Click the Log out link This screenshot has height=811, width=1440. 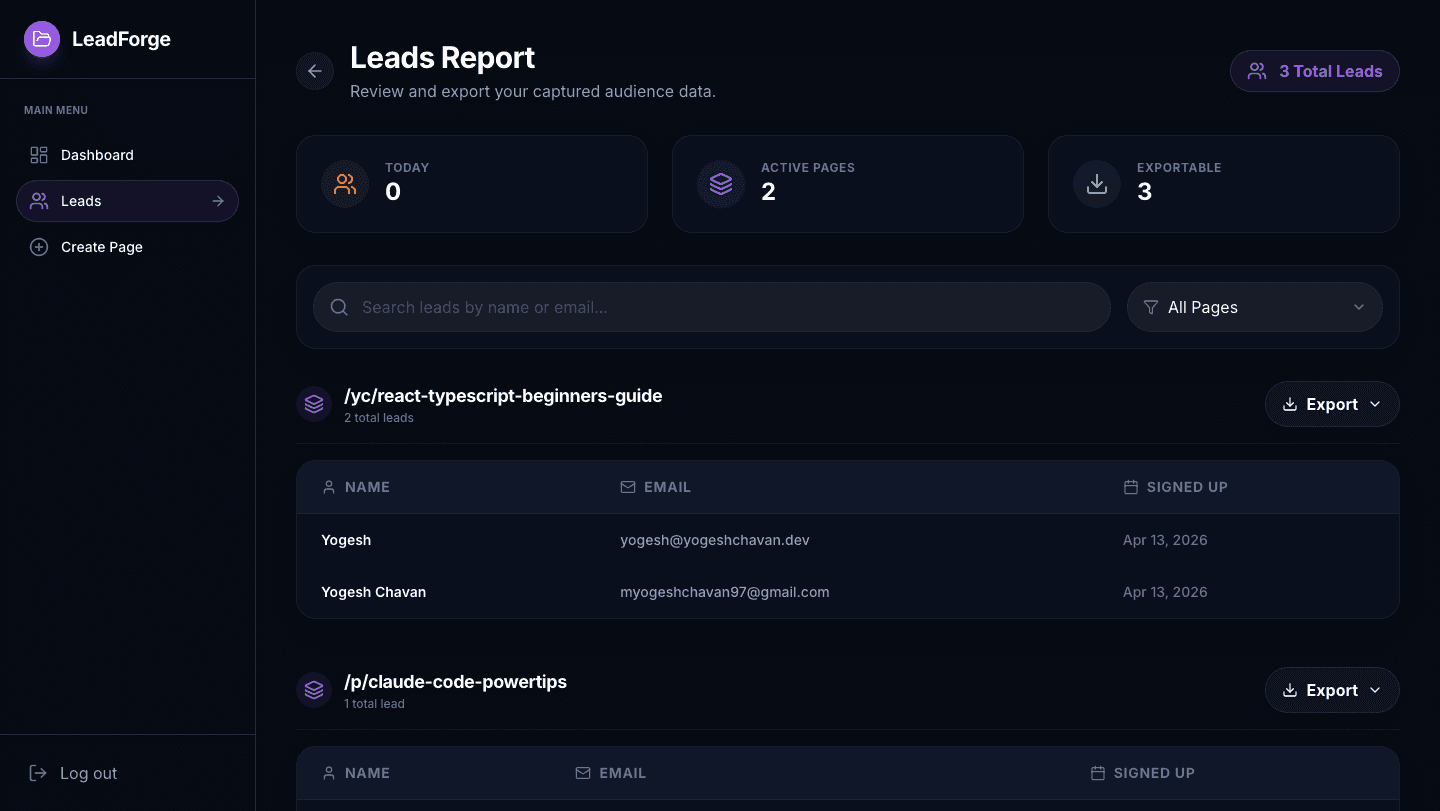coord(73,773)
